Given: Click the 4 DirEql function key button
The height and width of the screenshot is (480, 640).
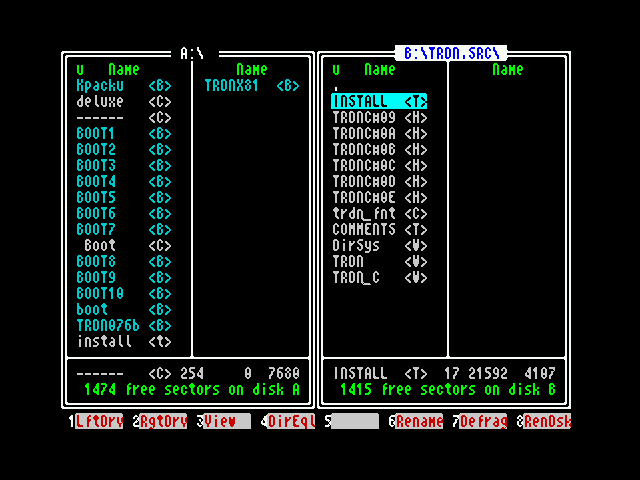Looking at the screenshot, I should coord(288,421).
